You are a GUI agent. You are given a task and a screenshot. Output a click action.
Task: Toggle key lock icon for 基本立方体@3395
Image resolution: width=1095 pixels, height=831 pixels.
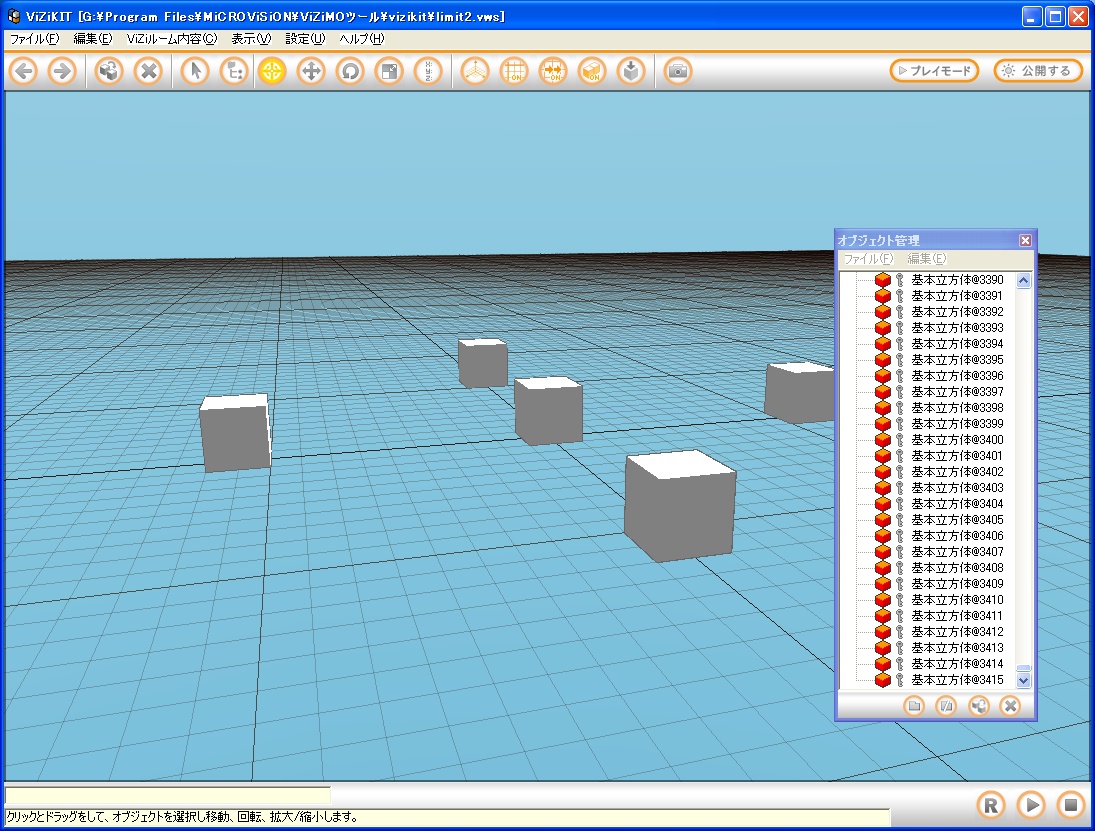pyautogui.click(x=899, y=360)
